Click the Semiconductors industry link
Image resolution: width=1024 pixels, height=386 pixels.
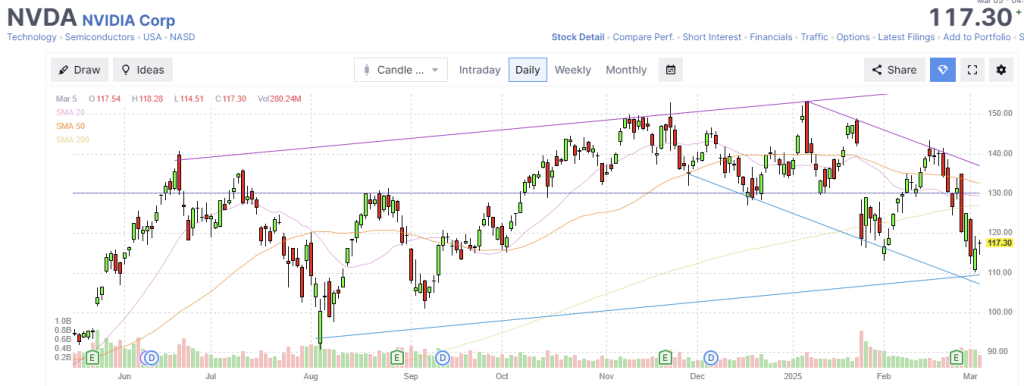(99, 37)
